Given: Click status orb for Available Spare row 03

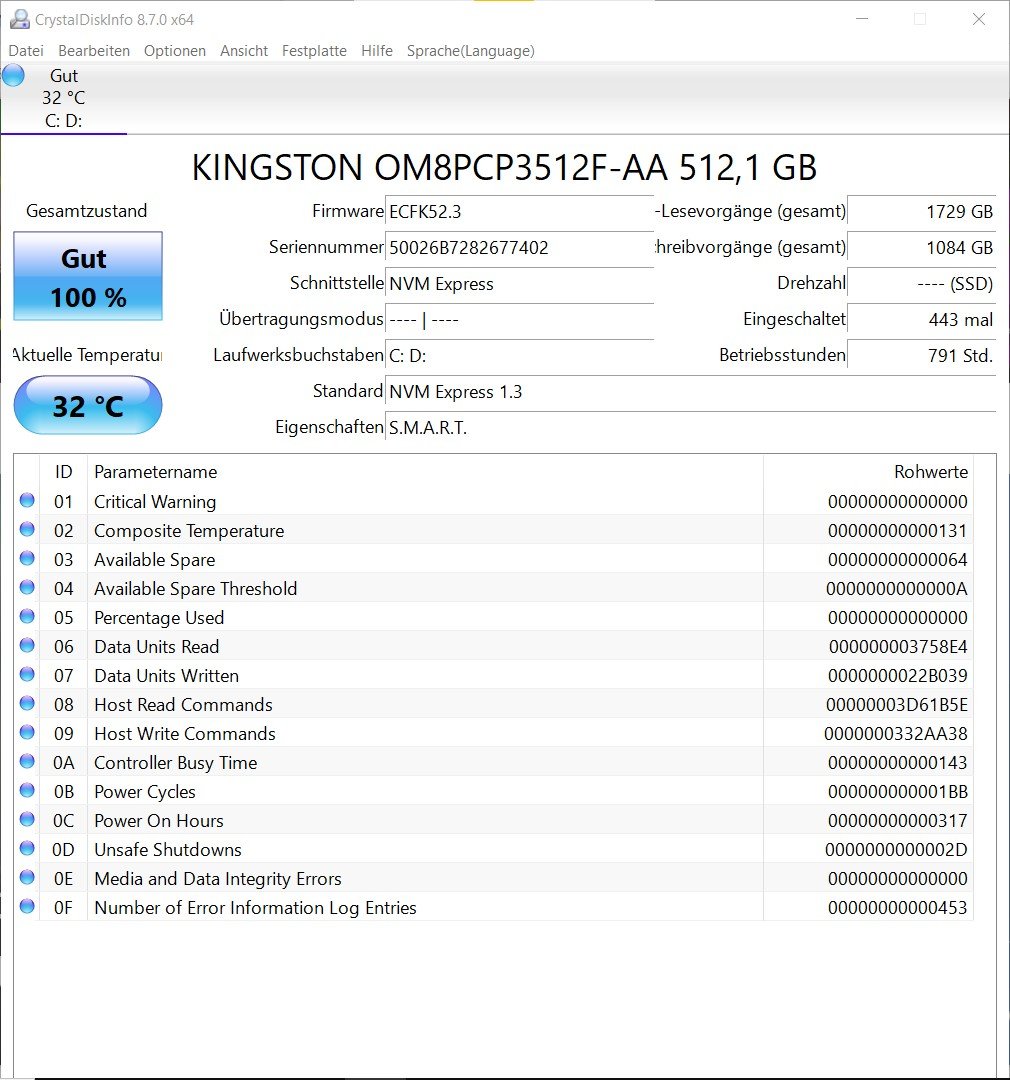Looking at the screenshot, I should click(27, 559).
